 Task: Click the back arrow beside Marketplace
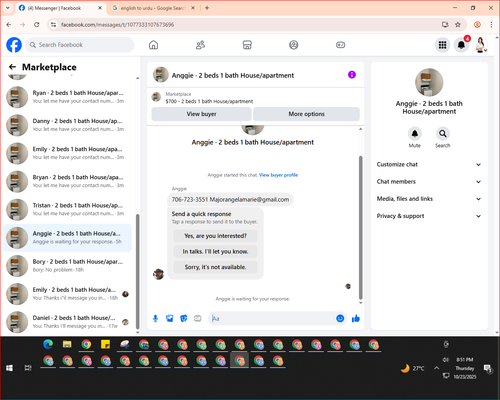pyautogui.click(x=12, y=67)
